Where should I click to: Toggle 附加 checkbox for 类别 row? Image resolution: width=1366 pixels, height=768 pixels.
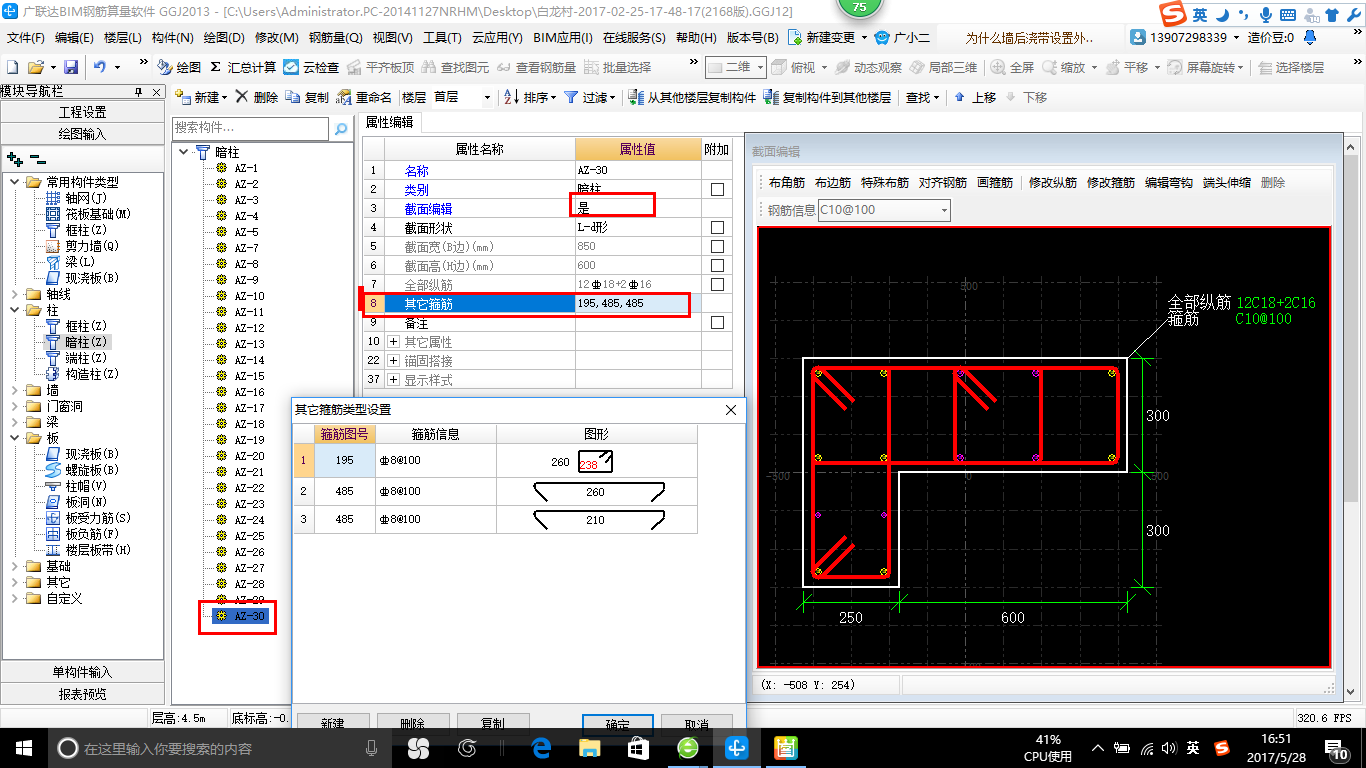click(x=717, y=189)
